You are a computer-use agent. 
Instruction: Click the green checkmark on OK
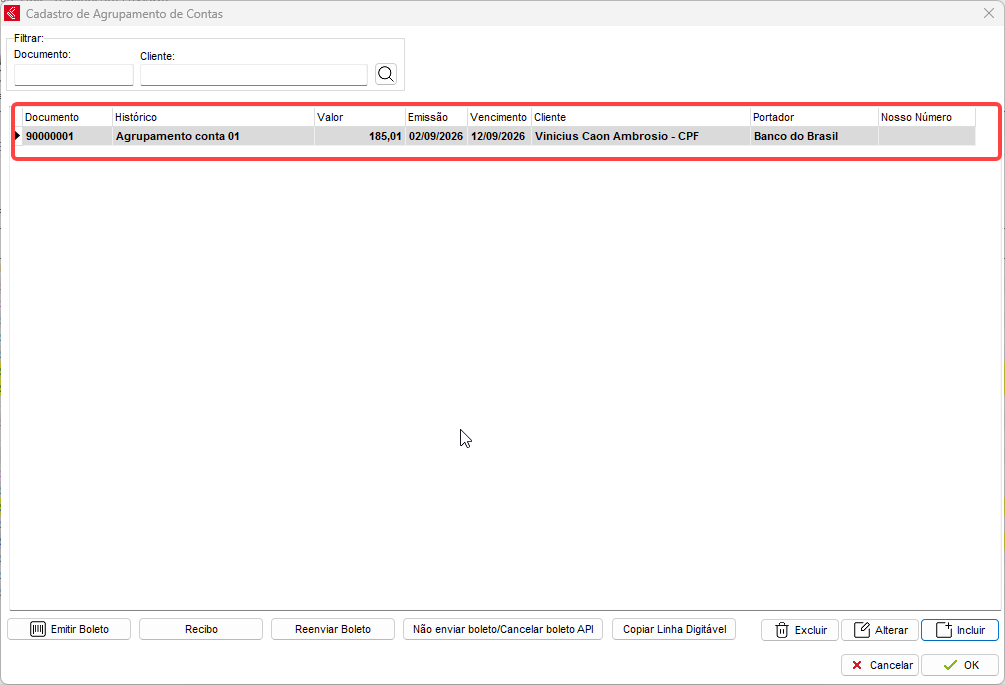click(951, 665)
